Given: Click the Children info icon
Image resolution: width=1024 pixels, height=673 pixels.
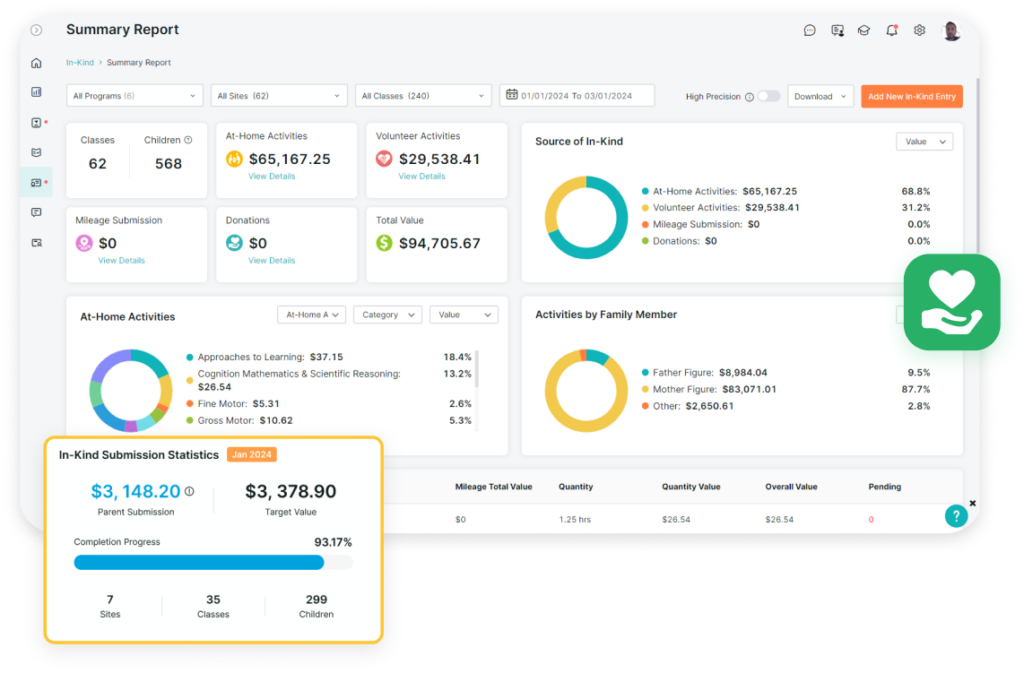Looking at the screenshot, I should 188,140.
